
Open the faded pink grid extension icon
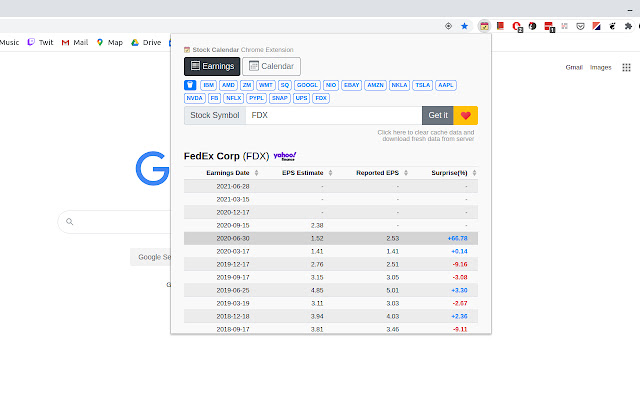pos(564,26)
